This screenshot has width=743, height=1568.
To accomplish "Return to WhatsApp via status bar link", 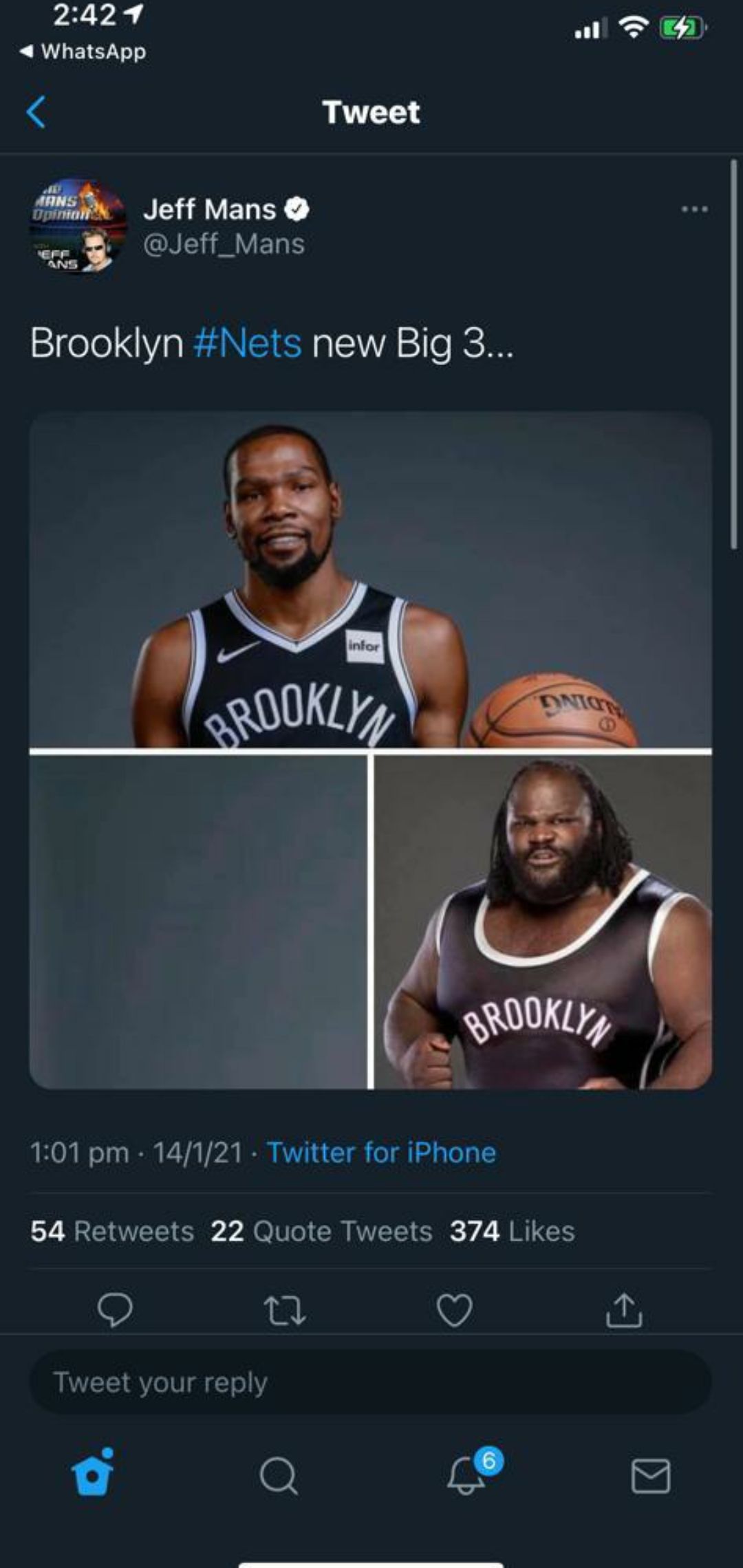I will tap(83, 52).
